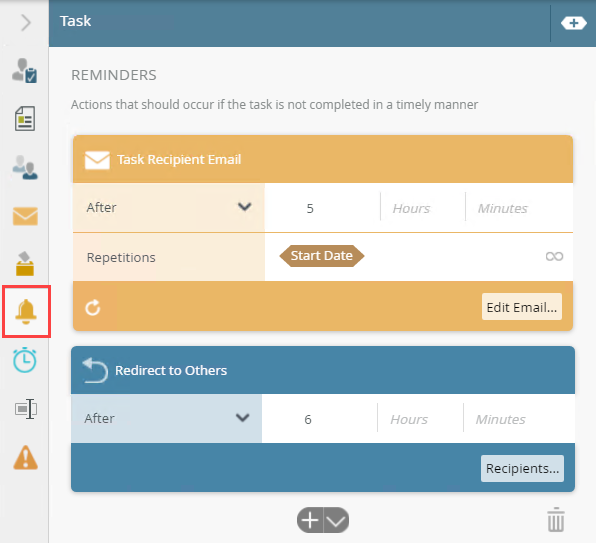Select the Start Date token in Repetitions
The image size is (596, 543).
coord(322,256)
